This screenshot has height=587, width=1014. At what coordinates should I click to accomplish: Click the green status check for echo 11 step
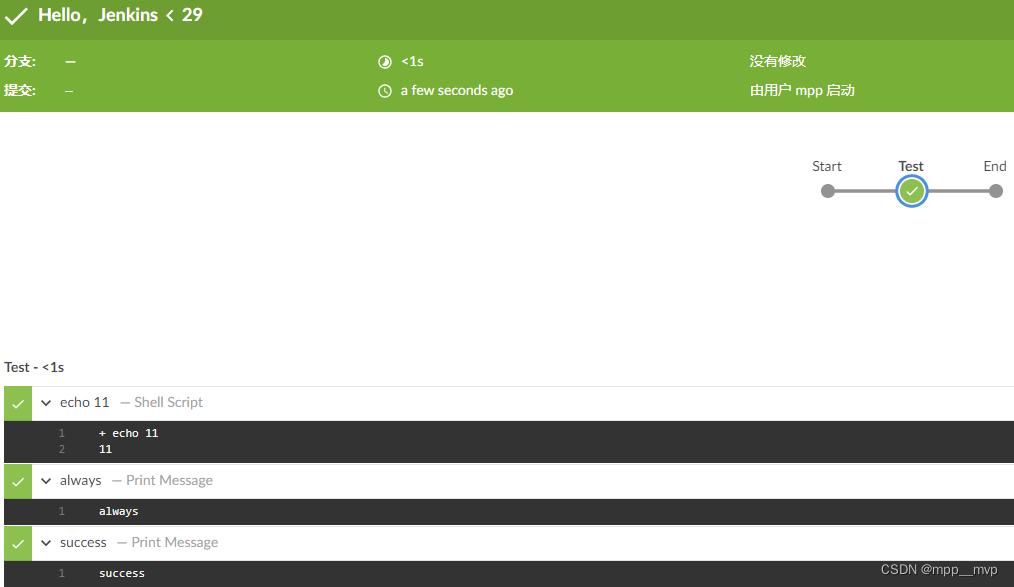tap(18, 404)
